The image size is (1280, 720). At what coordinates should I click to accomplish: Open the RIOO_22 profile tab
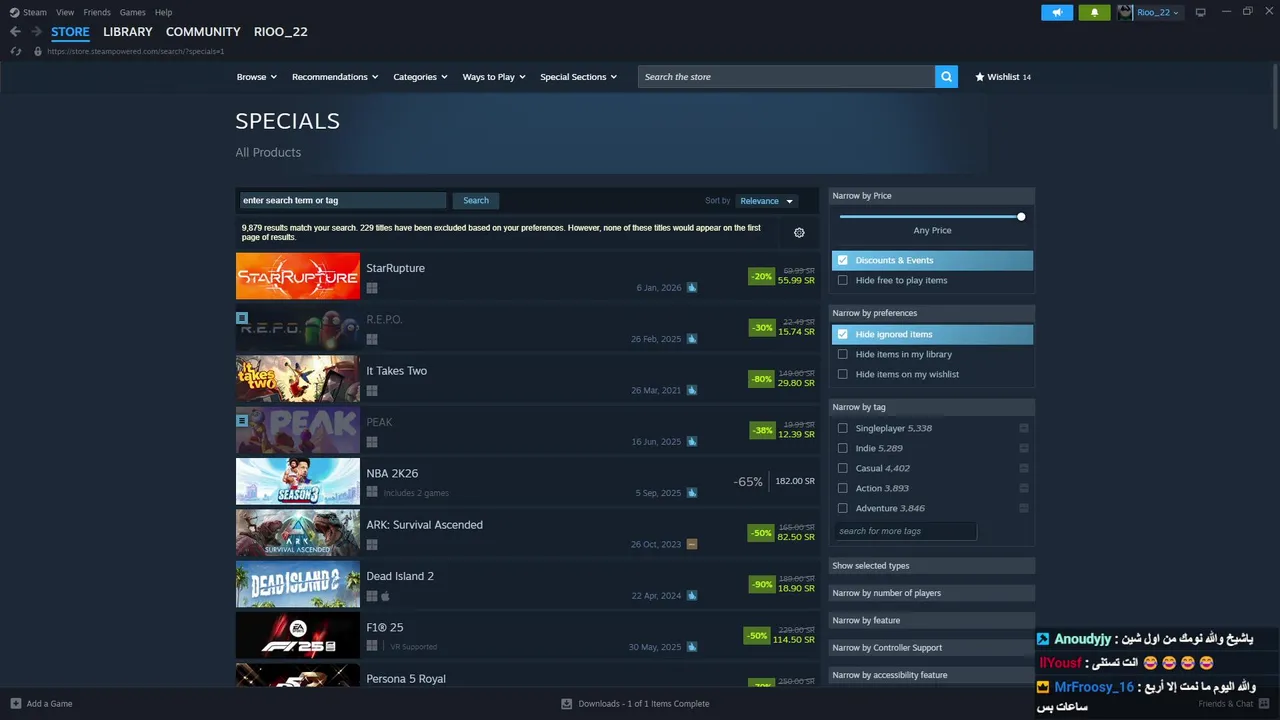[281, 32]
